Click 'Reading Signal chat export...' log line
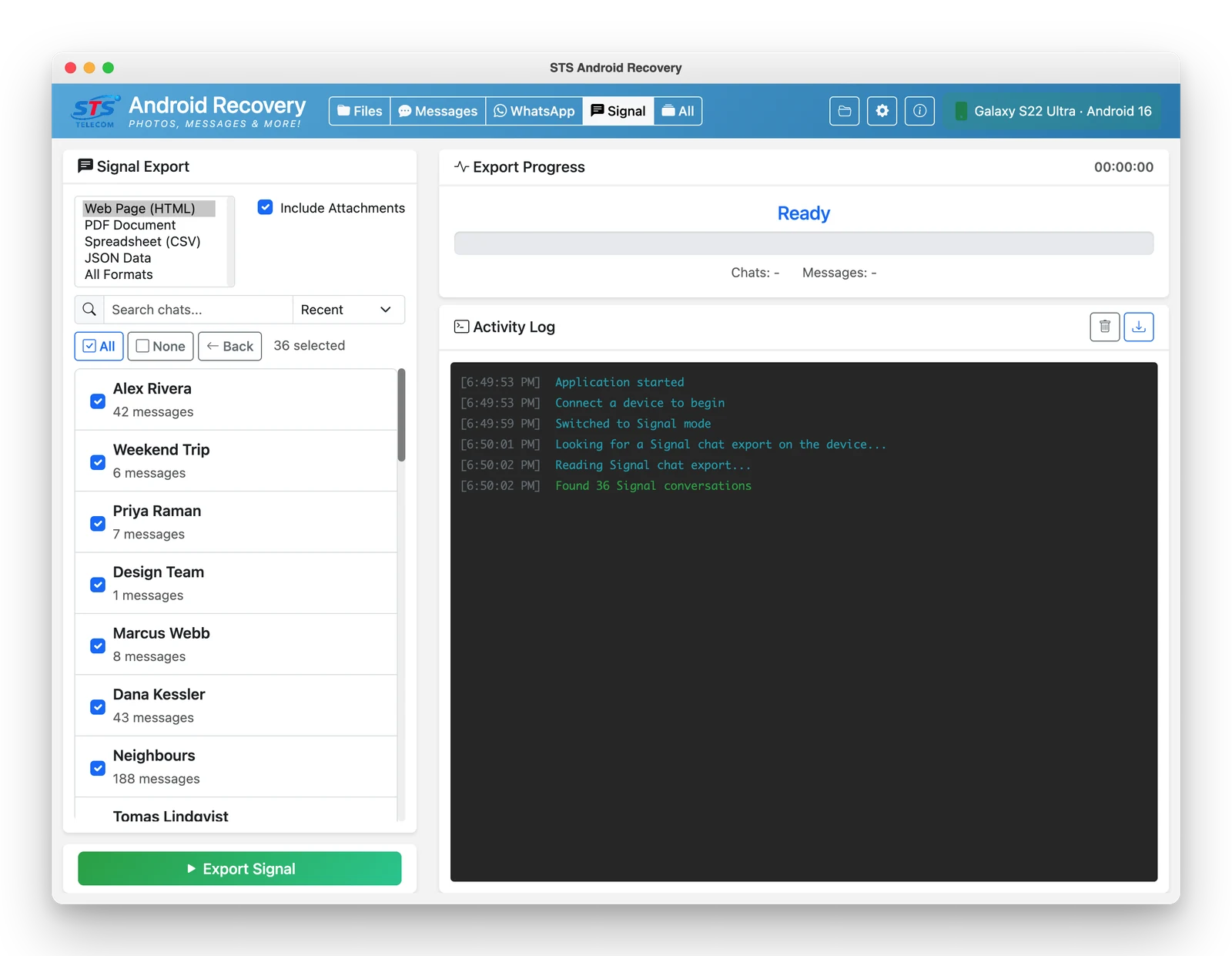The width and height of the screenshot is (1232, 956). click(653, 465)
